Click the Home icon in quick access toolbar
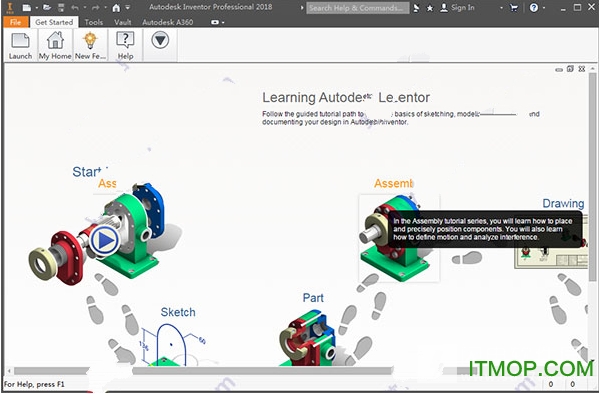 click(116, 8)
